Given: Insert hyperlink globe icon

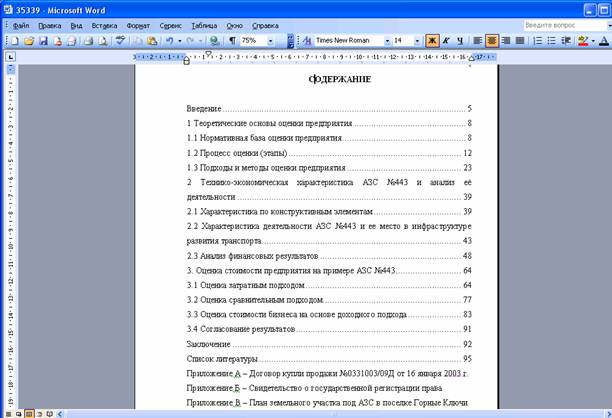Looking at the screenshot, I should click(214, 41).
